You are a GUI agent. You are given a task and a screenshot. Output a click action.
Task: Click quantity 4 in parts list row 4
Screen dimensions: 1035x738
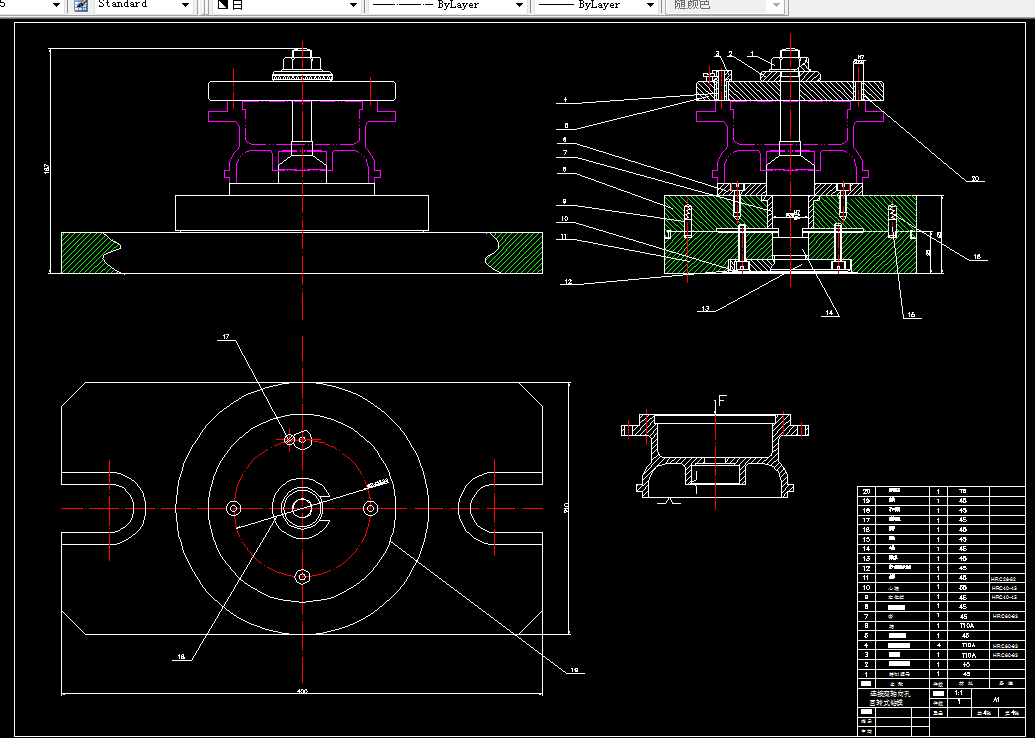[x=938, y=645]
